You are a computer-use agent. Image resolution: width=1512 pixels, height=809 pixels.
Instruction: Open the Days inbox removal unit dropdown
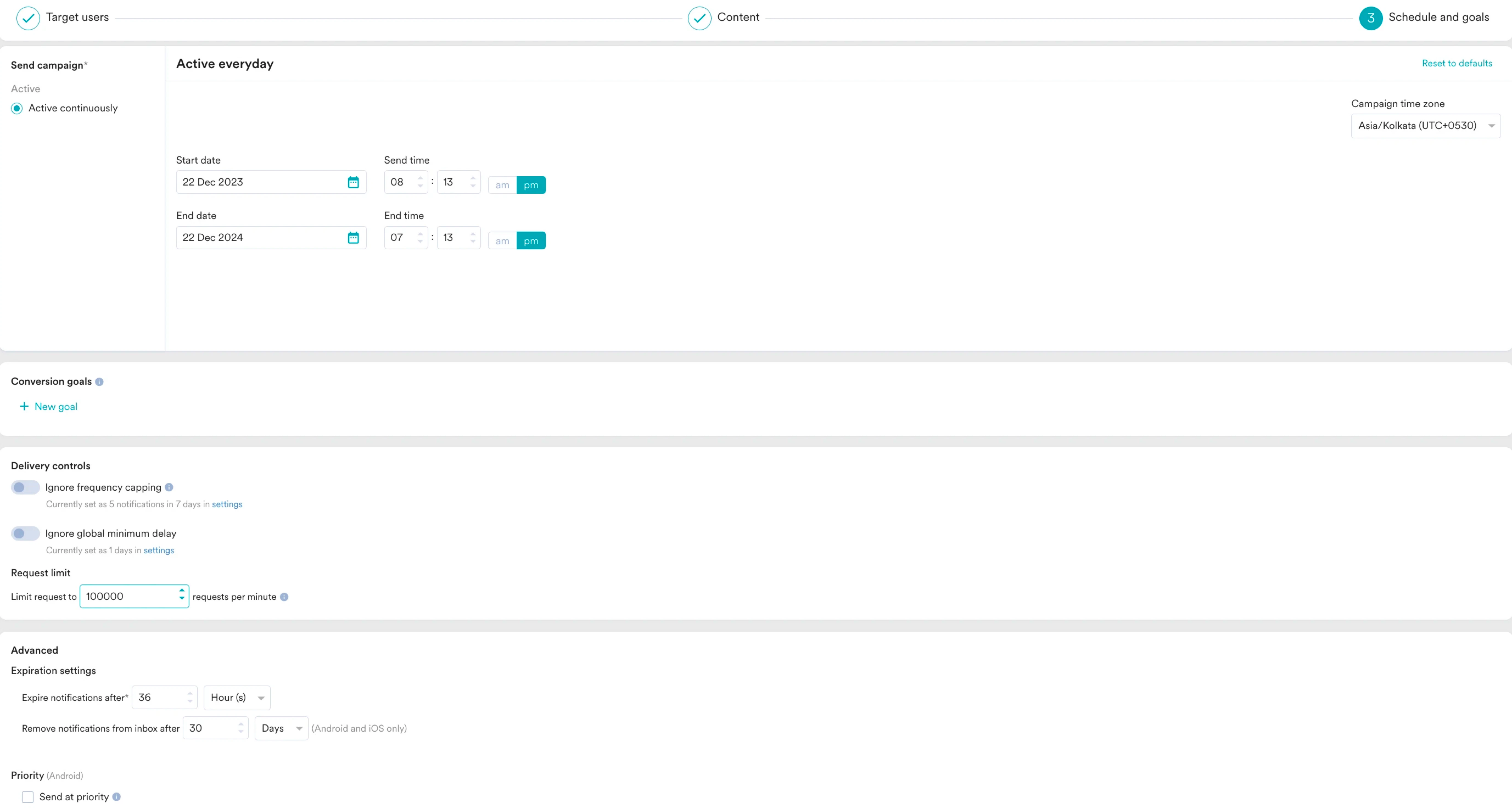tap(281, 729)
